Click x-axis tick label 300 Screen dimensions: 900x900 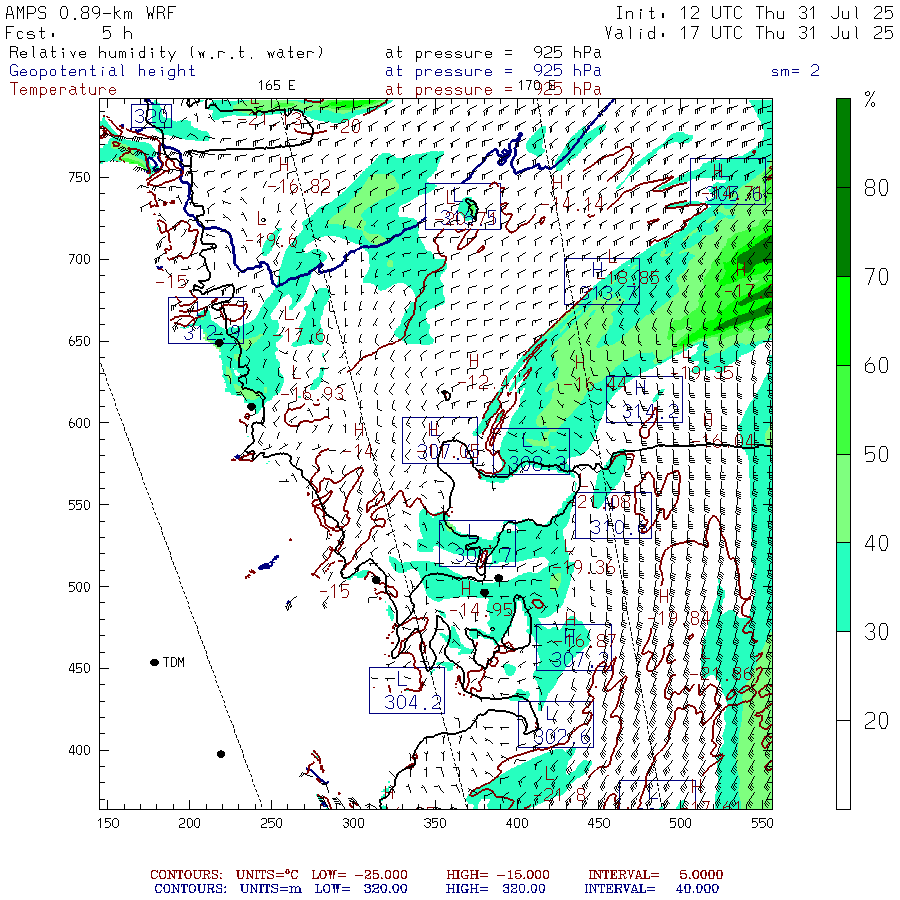354,824
